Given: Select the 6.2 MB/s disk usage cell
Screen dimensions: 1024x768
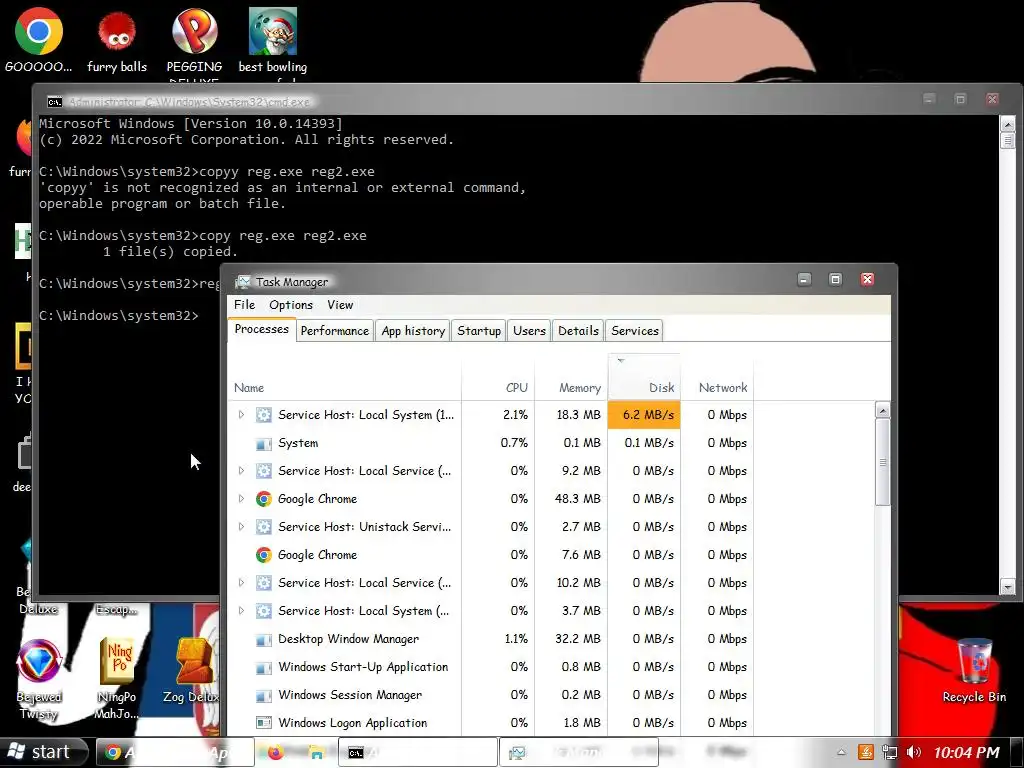Looking at the screenshot, I should pyautogui.click(x=644, y=415).
